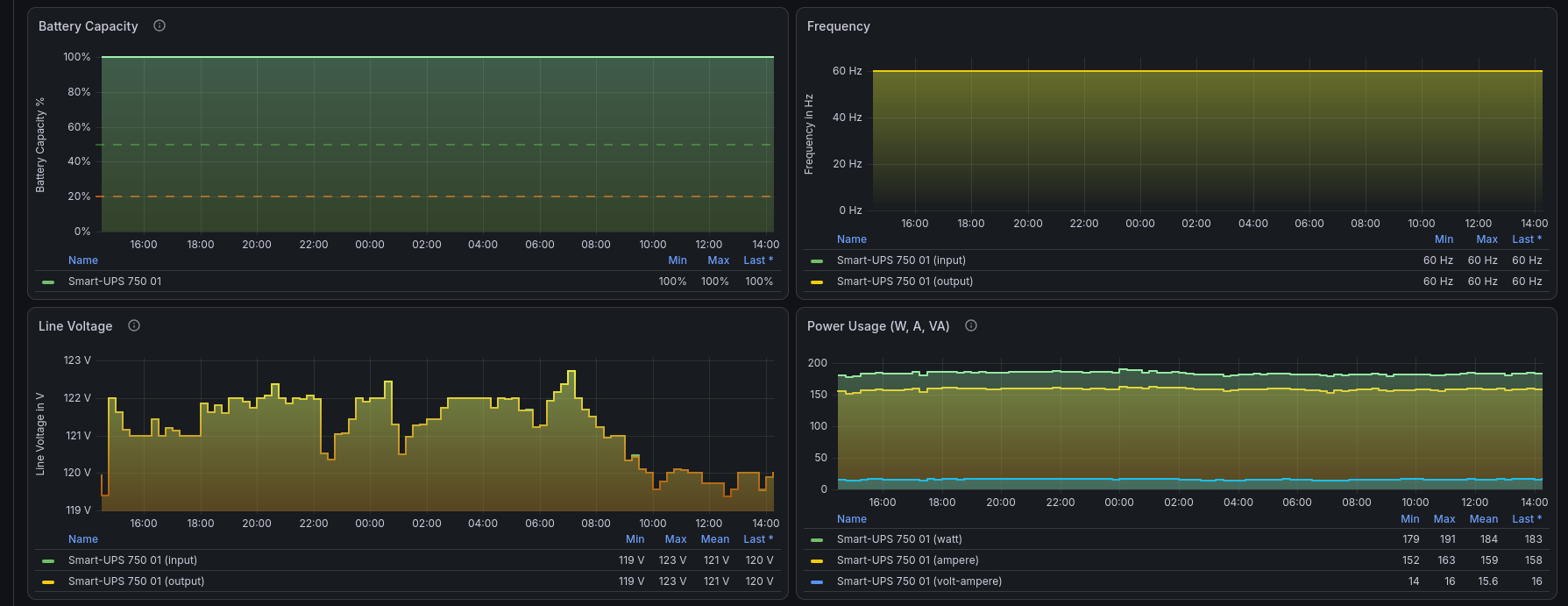1568x606 pixels.
Task: Click green swatch for watt series
Action: (x=817, y=540)
